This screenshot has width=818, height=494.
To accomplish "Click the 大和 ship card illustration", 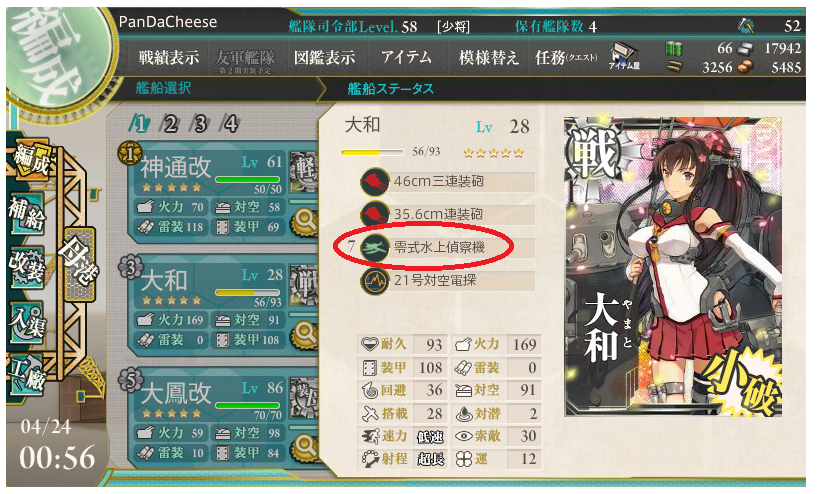I will [x=673, y=266].
